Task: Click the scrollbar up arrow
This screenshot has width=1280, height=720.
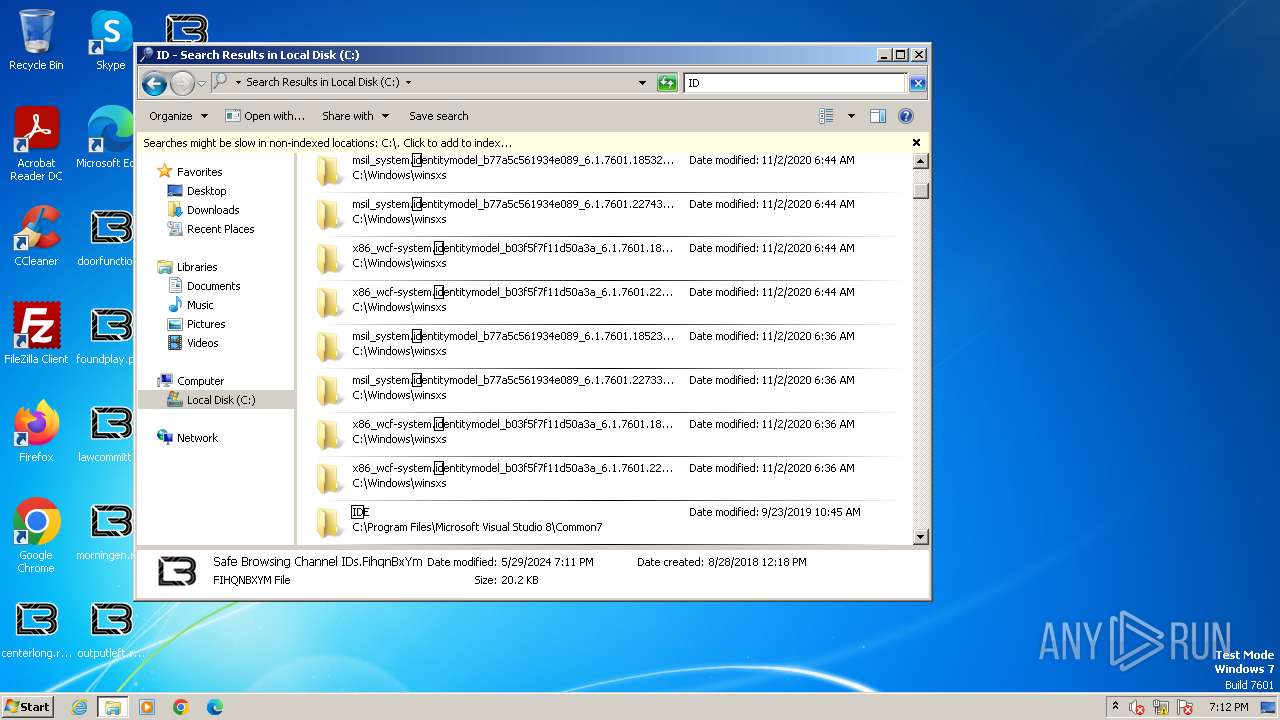Action: pos(921,161)
